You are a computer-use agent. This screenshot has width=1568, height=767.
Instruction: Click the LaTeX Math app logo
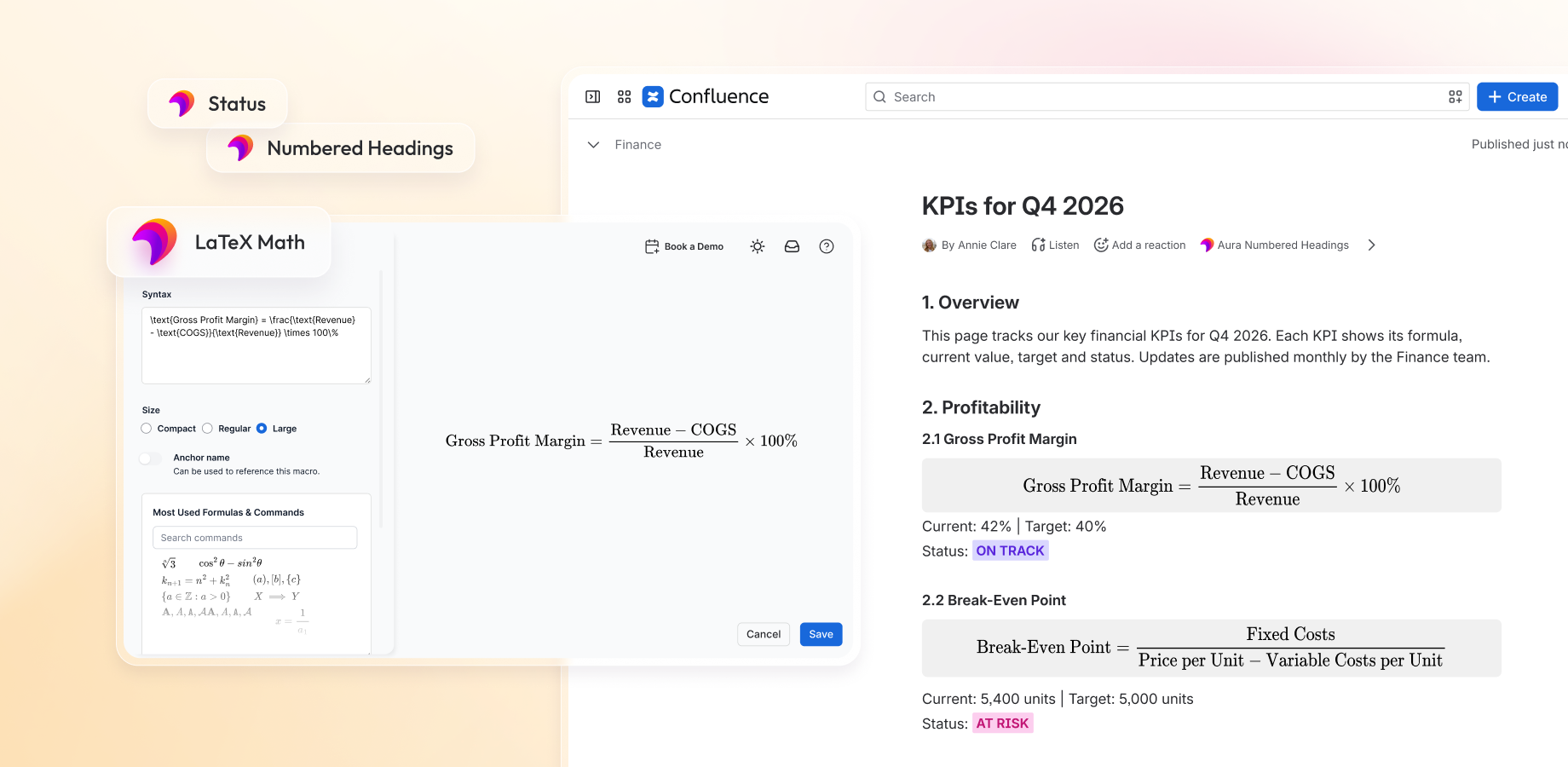click(154, 242)
